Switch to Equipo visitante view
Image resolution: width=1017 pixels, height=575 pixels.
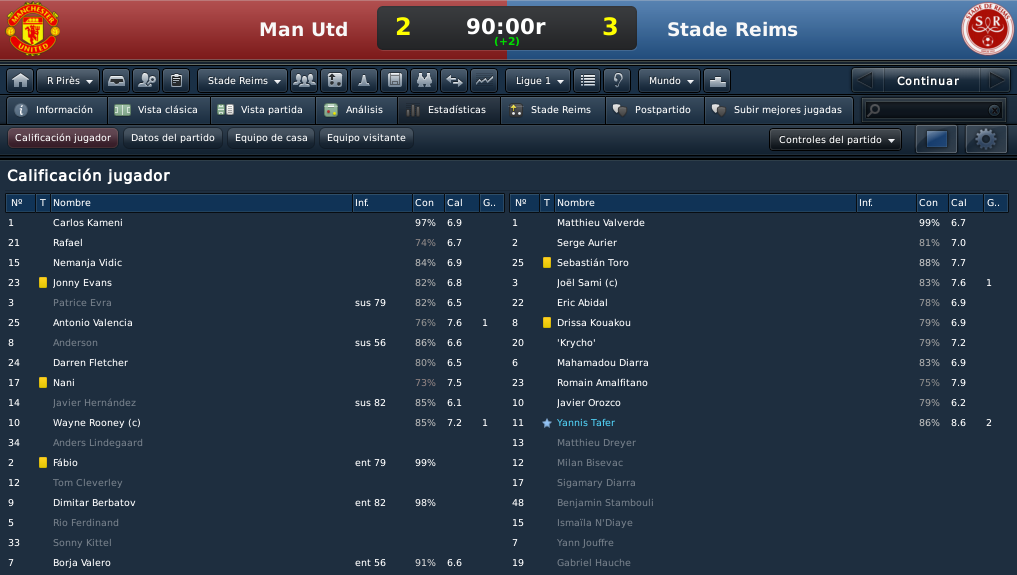(366, 137)
